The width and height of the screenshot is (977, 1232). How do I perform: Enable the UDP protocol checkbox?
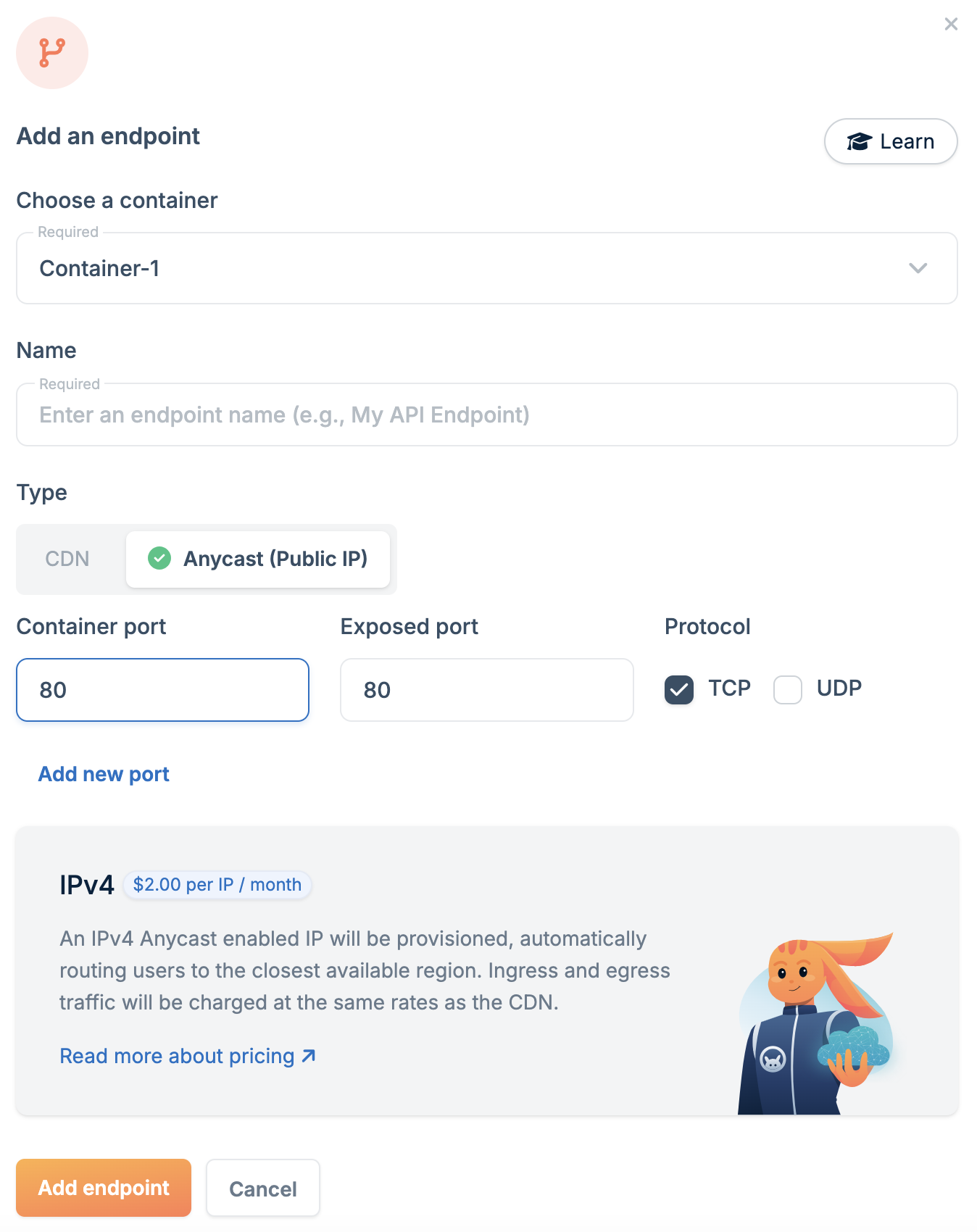point(788,689)
